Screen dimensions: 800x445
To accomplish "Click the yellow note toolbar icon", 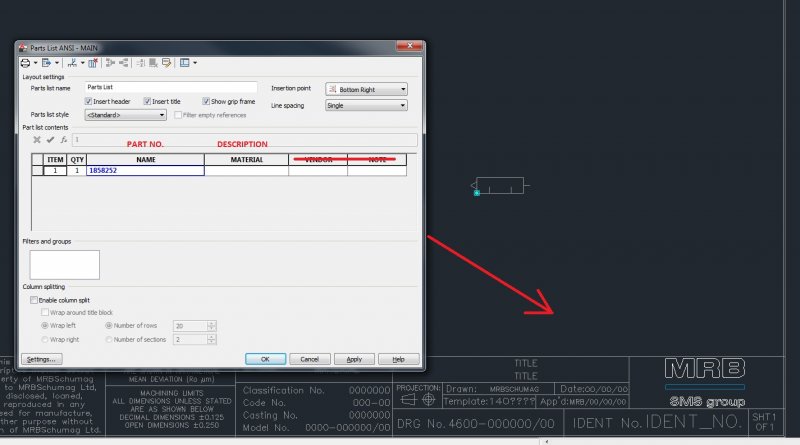I will pos(166,63).
